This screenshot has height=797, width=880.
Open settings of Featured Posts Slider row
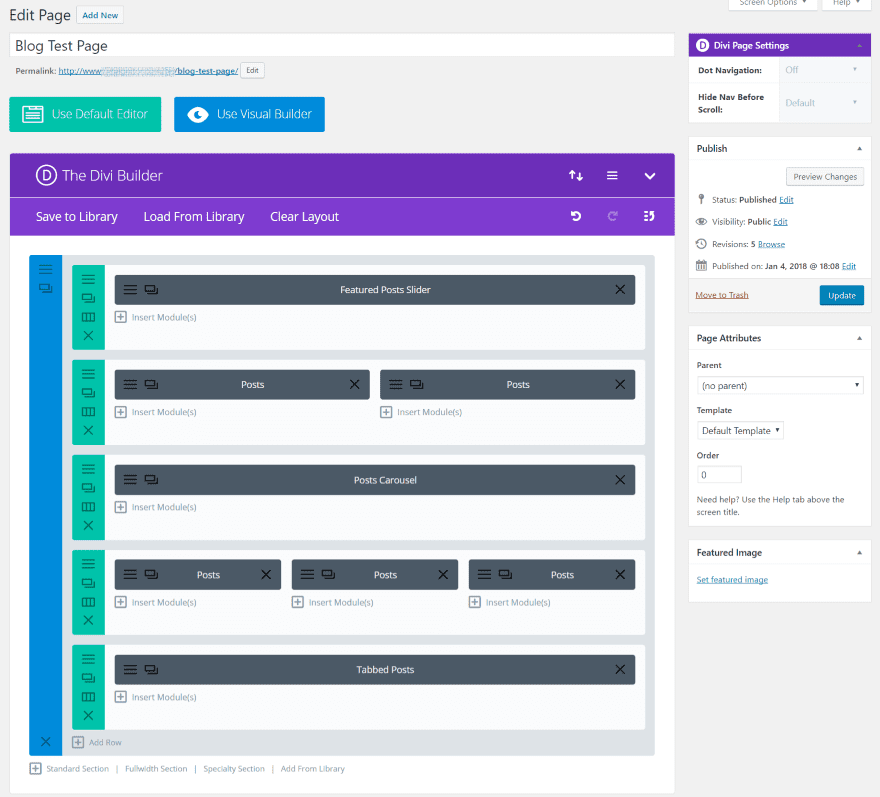click(x=88, y=279)
